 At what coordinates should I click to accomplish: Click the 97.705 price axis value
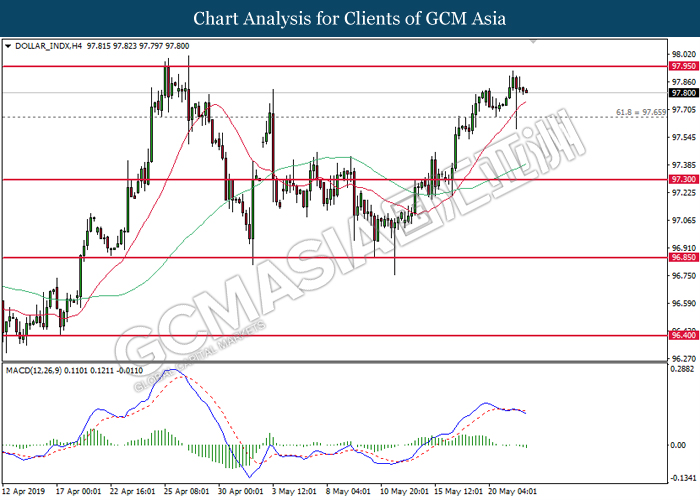click(684, 110)
